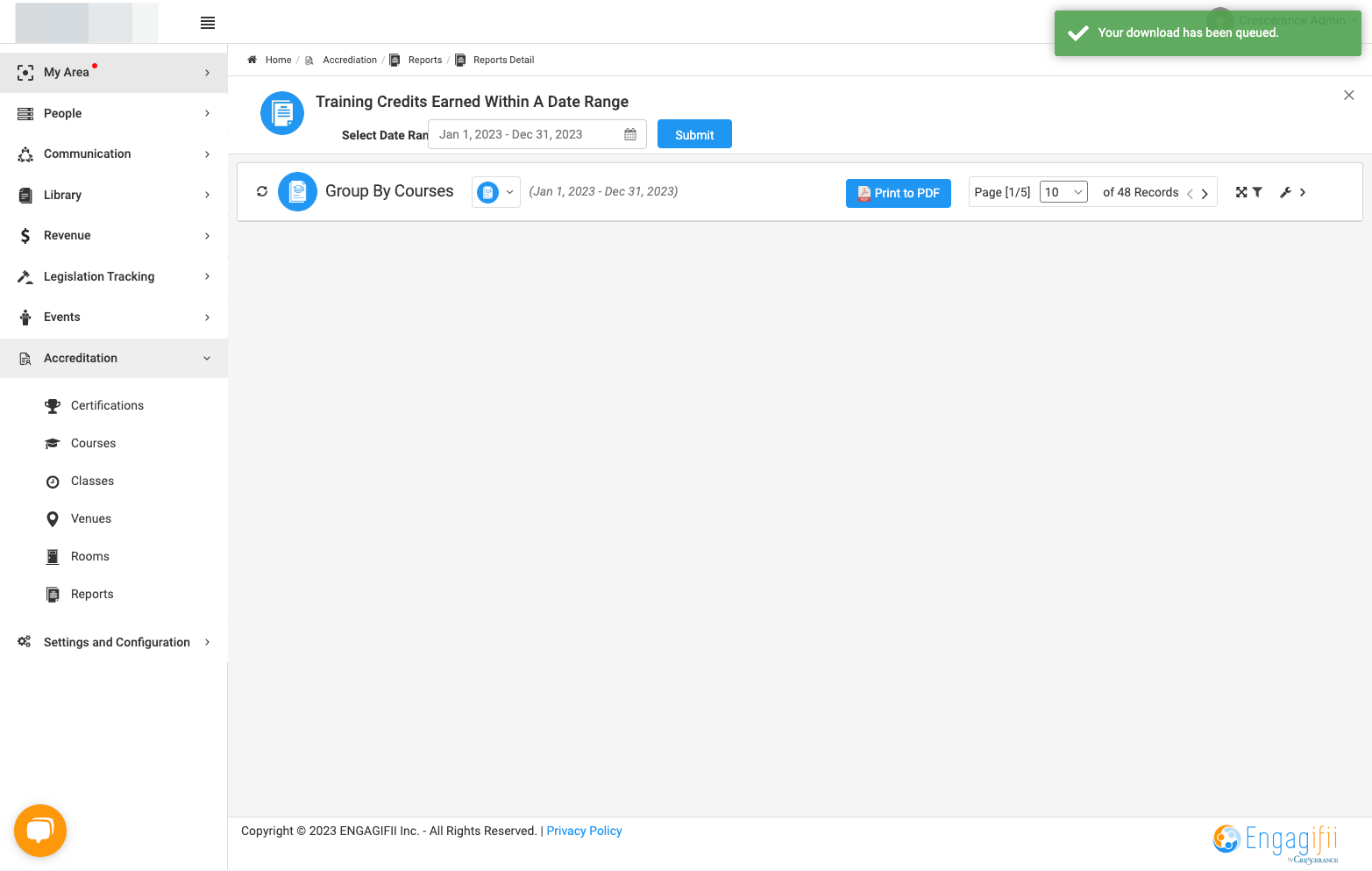This screenshot has height=871, width=1372.
Task: Open the report grouping dropdown
Action: (x=496, y=192)
